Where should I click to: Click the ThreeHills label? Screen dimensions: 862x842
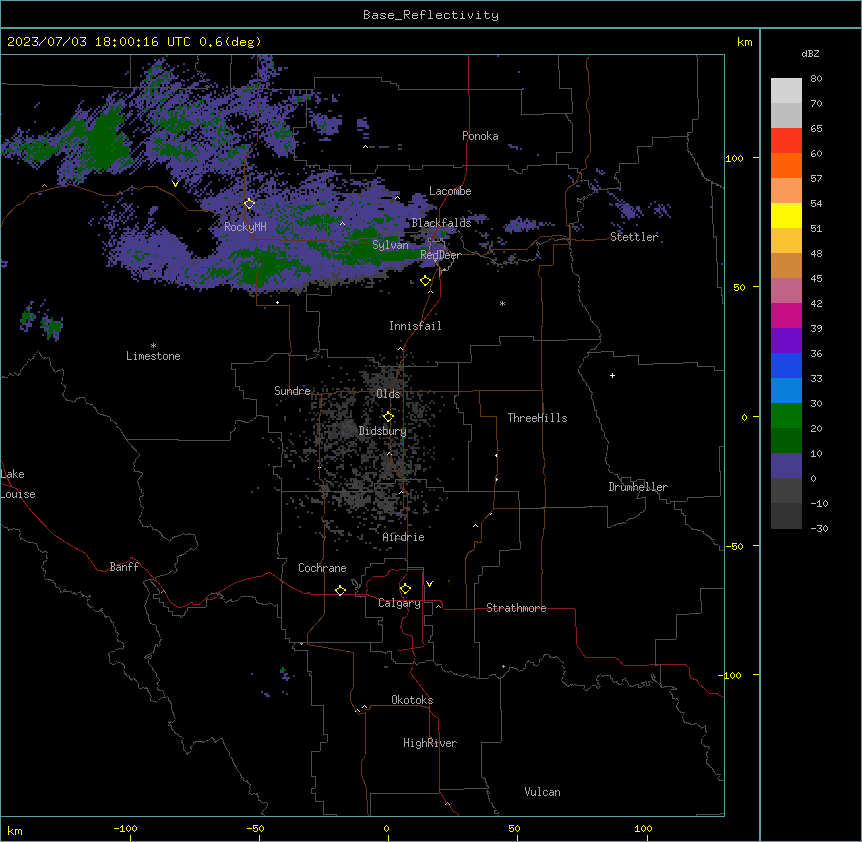pyautogui.click(x=537, y=418)
